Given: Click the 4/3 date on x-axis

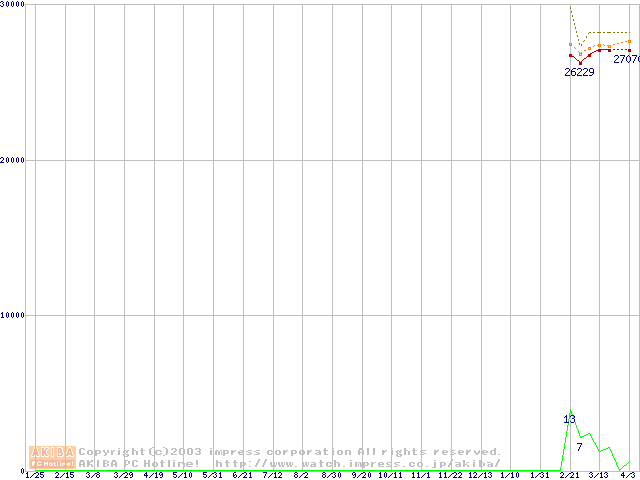Looking at the screenshot, I should tap(628, 475).
